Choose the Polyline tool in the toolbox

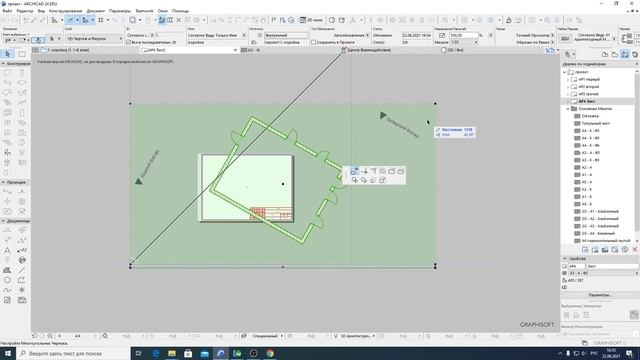(22, 280)
